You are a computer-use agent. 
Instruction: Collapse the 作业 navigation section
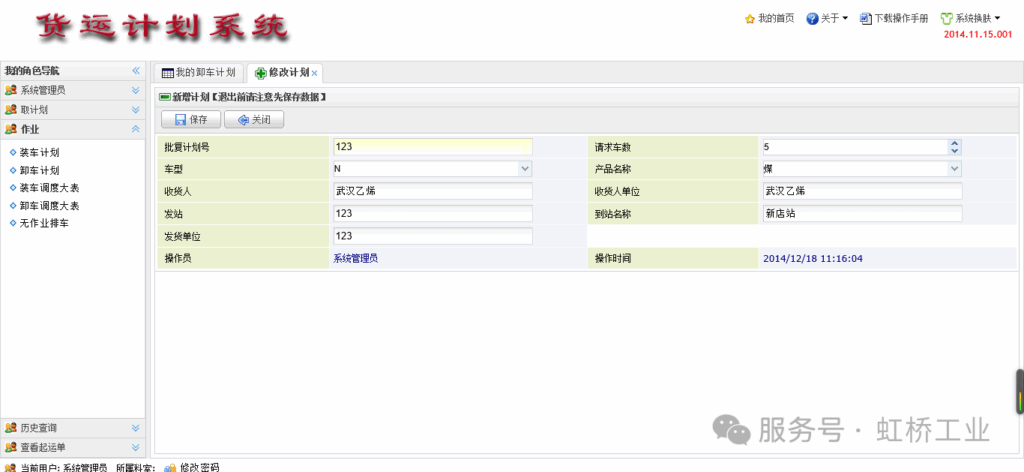tap(135, 129)
